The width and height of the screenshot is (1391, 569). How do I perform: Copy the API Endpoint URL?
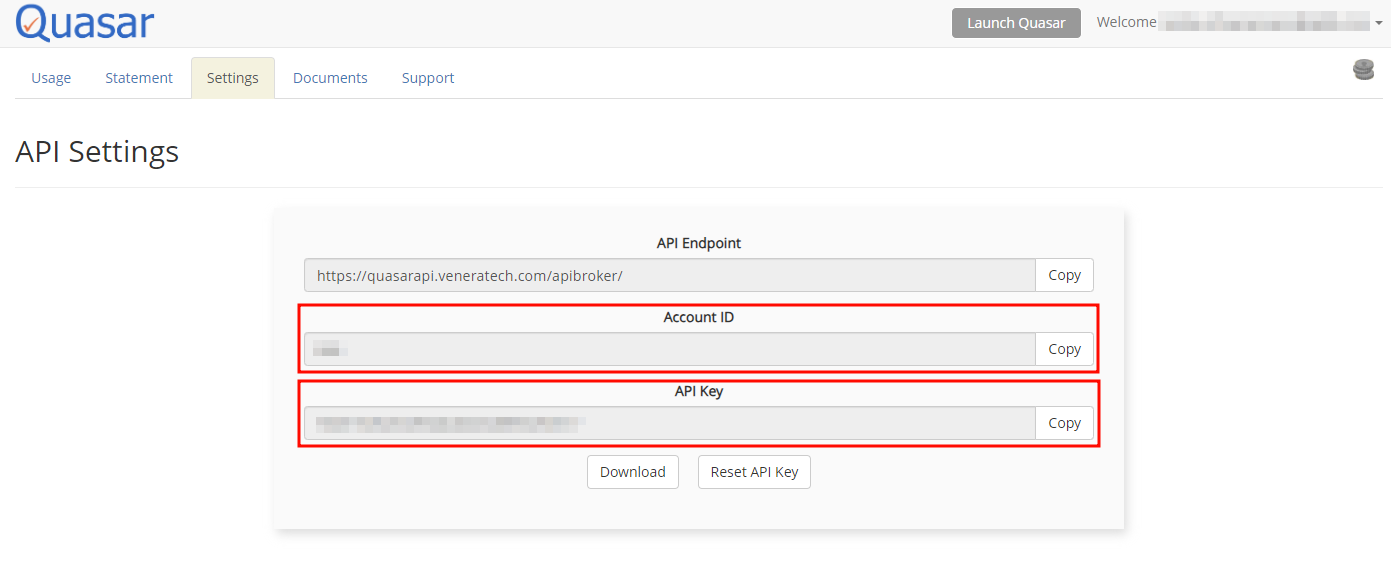click(1064, 275)
